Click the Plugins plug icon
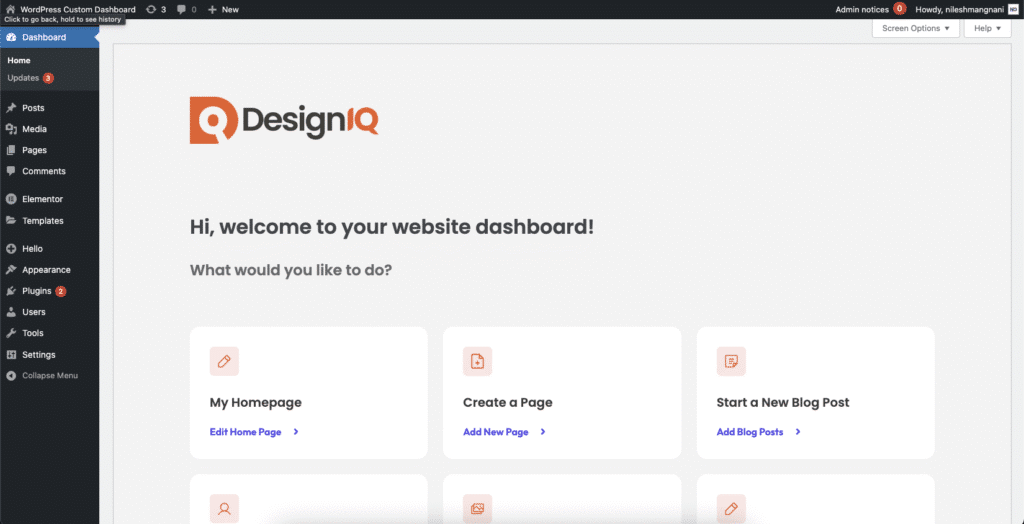This screenshot has height=524, width=1024. pos(11,291)
